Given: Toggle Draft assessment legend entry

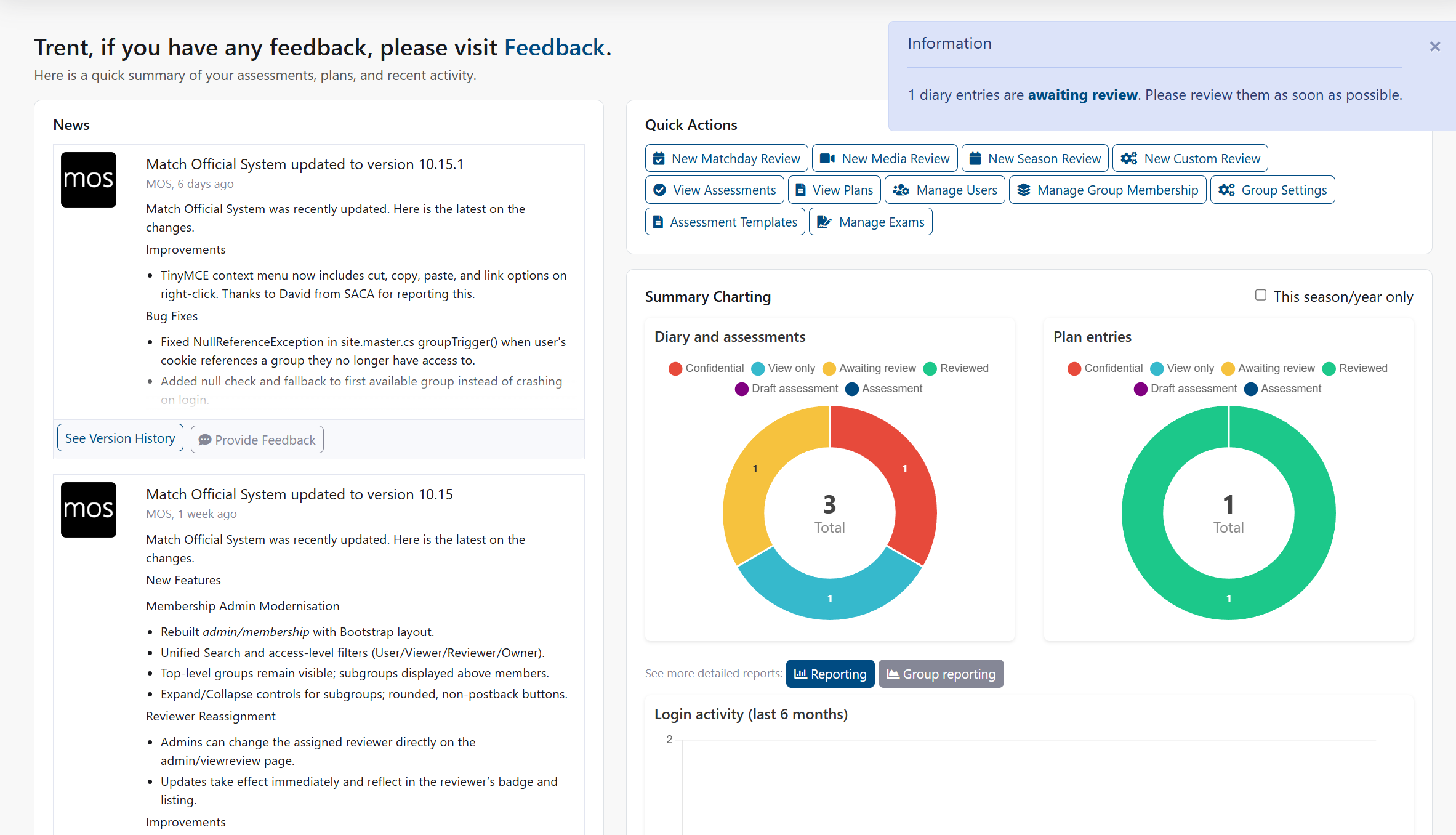Looking at the screenshot, I should (787, 389).
